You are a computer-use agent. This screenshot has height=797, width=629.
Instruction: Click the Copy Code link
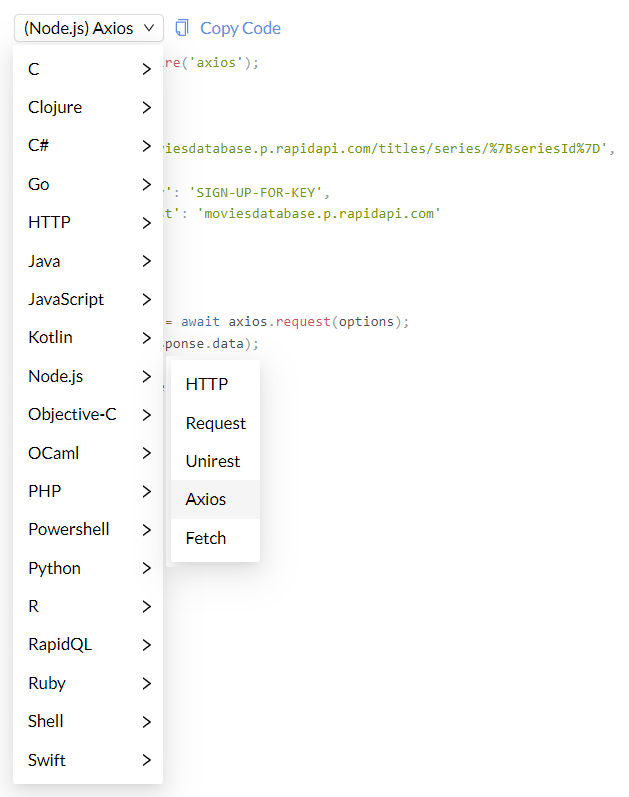click(x=240, y=28)
